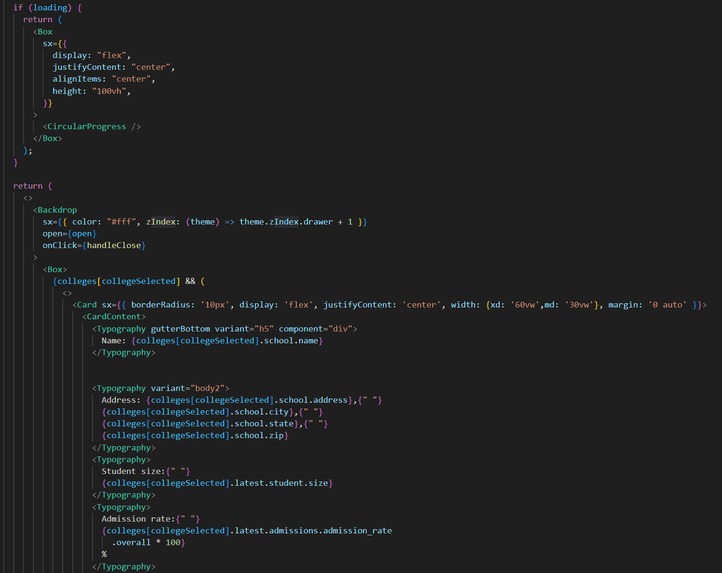This screenshot has width=722, height=573.
Task: Click the '<Box' tag with sx prop
Action: (43, 32)
